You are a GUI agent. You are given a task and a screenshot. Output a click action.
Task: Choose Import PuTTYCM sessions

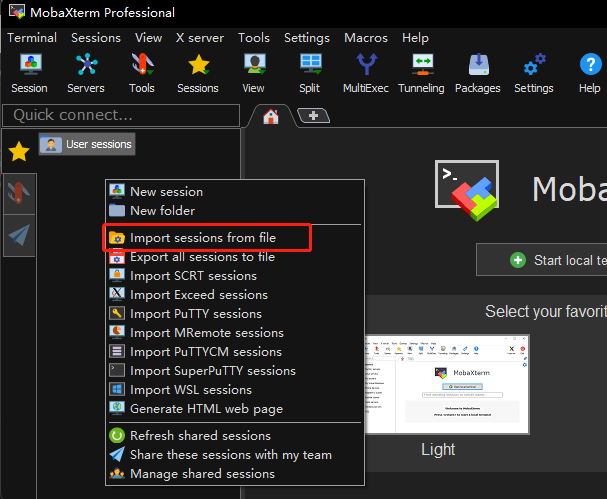[x=235, y=352]
